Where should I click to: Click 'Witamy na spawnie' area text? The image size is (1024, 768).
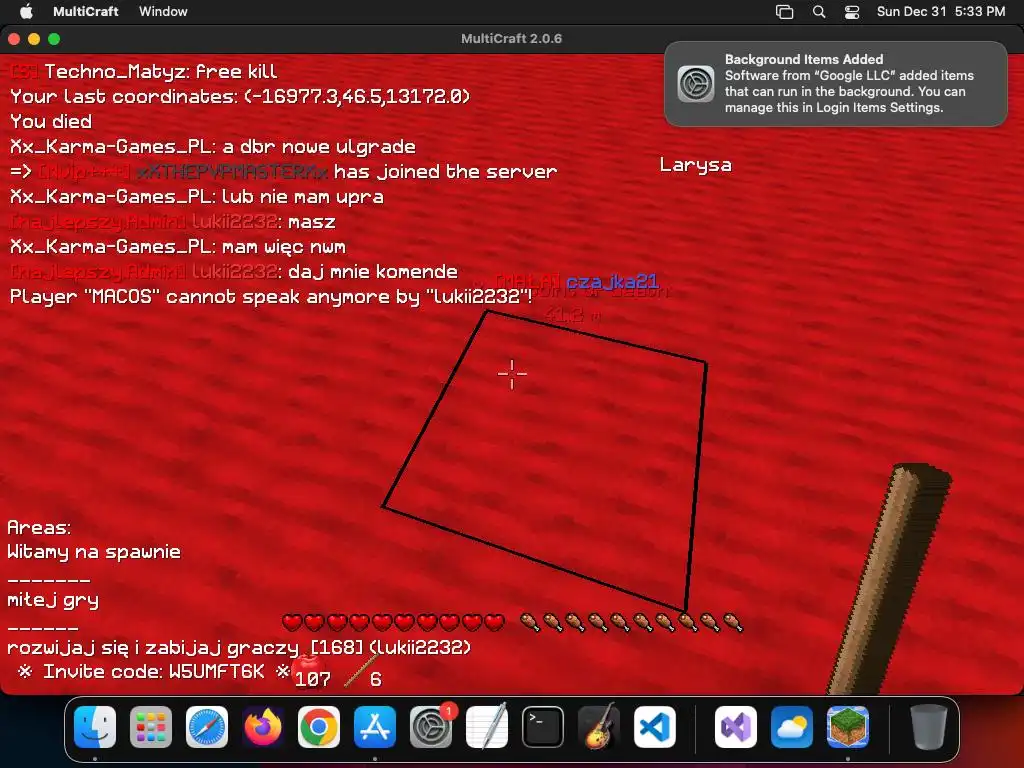tap(93, 552)
